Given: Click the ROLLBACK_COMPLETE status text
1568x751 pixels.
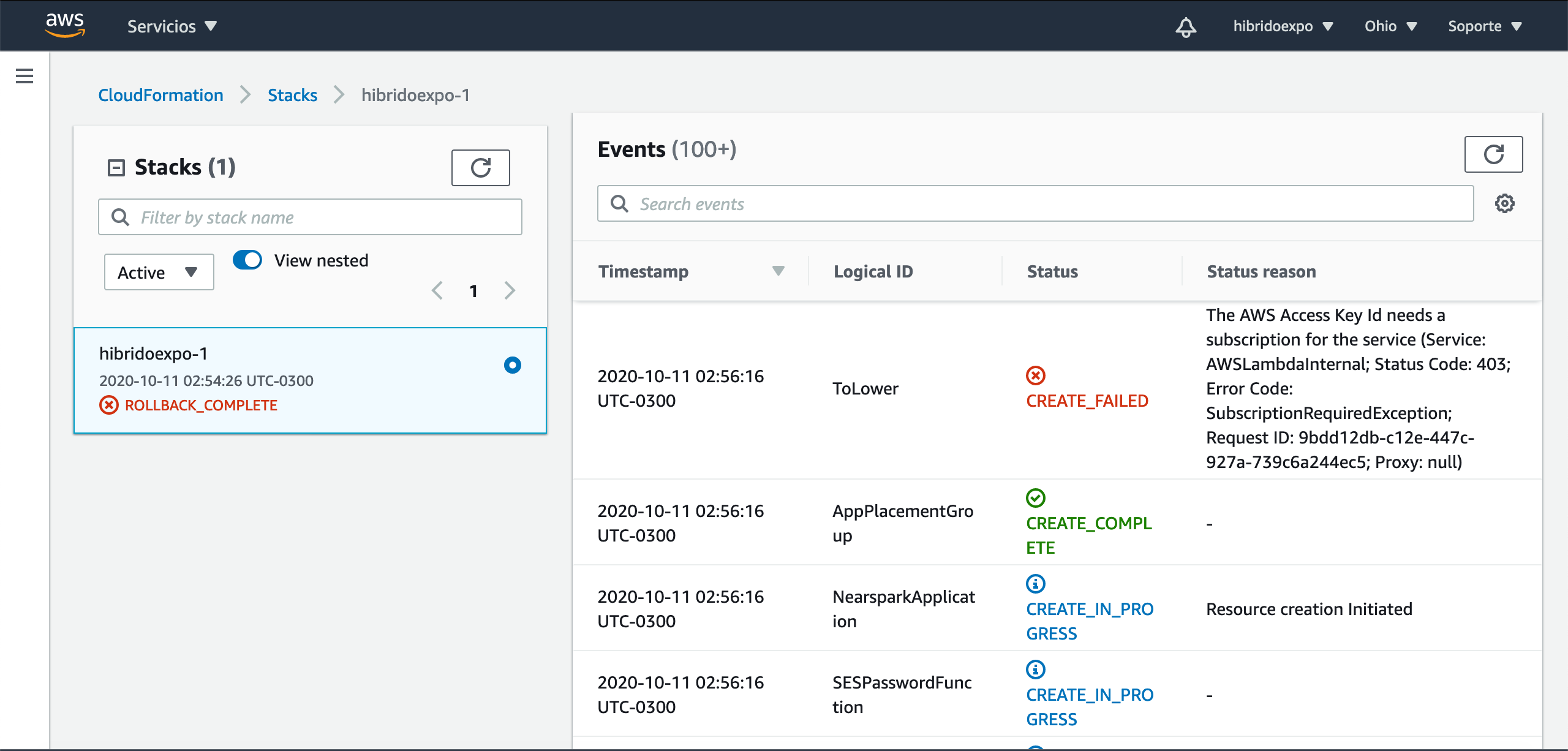Looking at the screenshot, I should tap(201, 405).
